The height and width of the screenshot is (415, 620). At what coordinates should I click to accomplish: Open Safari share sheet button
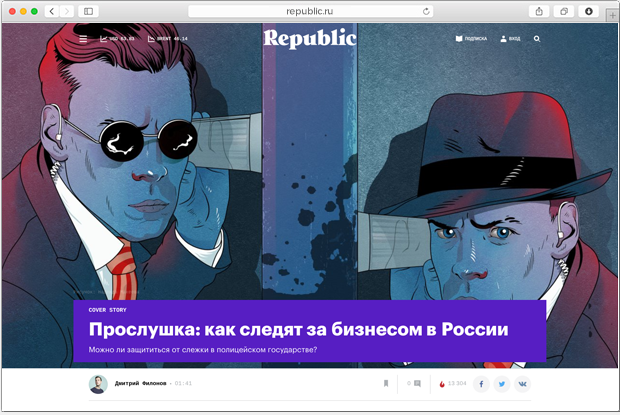[539, 11]
